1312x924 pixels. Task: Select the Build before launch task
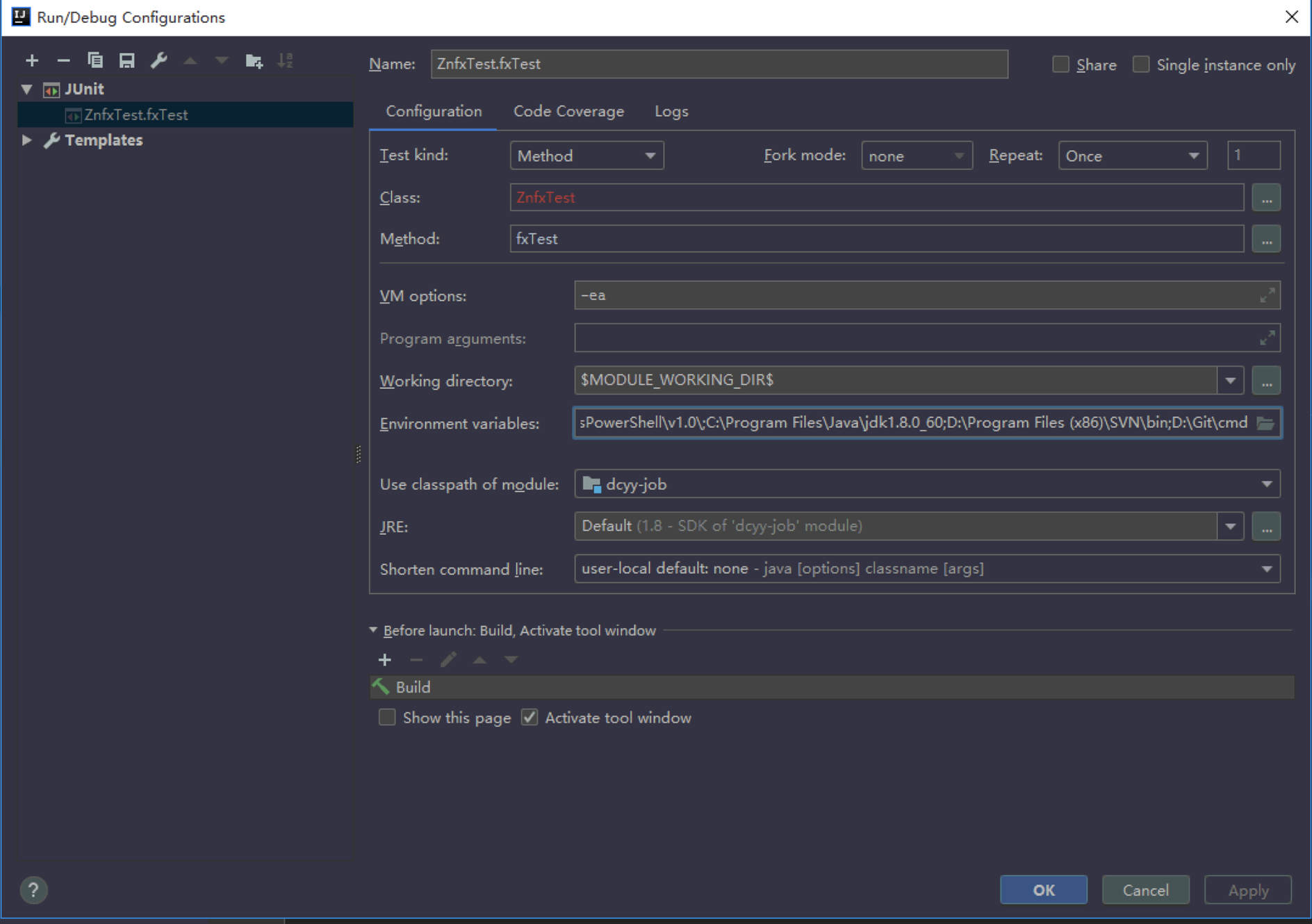(x=832, y=687)
